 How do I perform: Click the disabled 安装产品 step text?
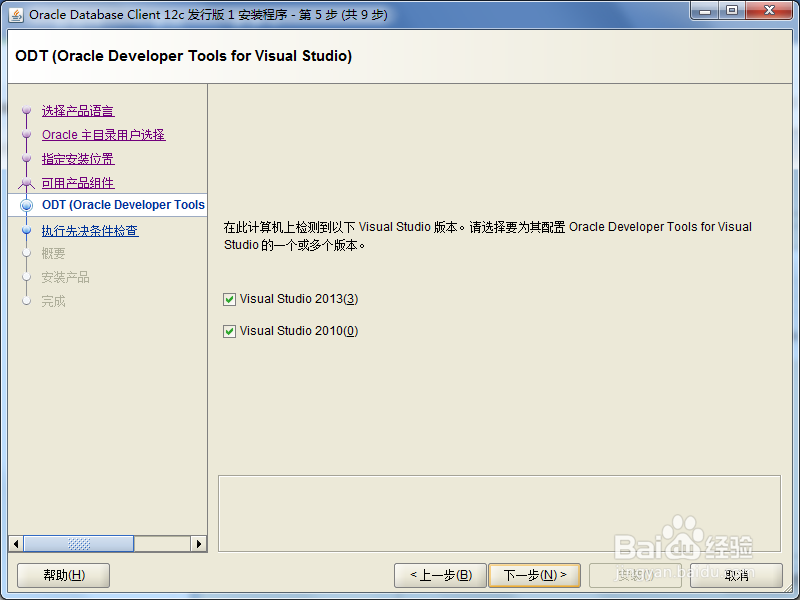(65, 278)
